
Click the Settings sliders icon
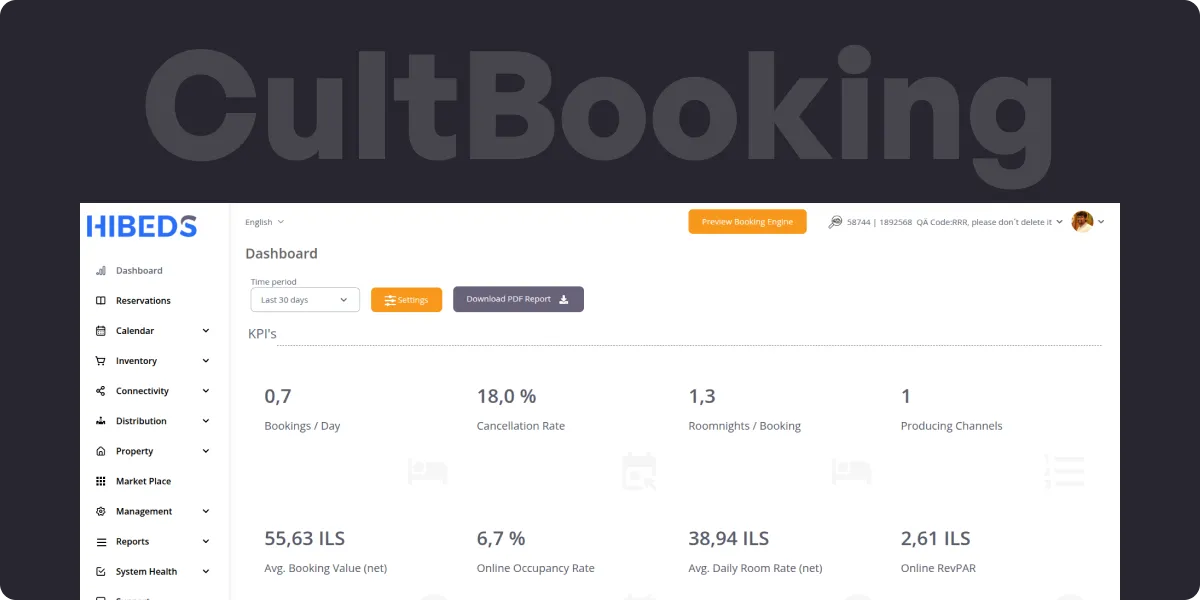point(390,300)
